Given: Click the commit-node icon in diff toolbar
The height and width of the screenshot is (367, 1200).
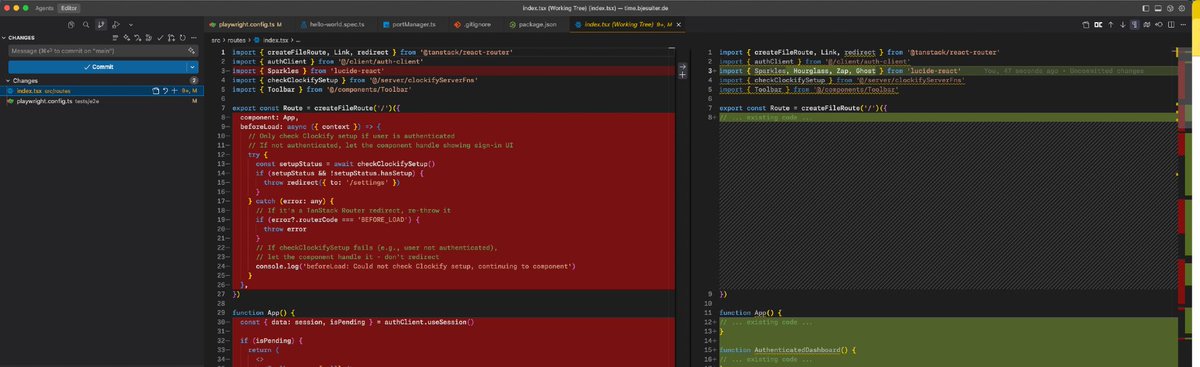Looking at the screenshot, I should coord(1159,24).
